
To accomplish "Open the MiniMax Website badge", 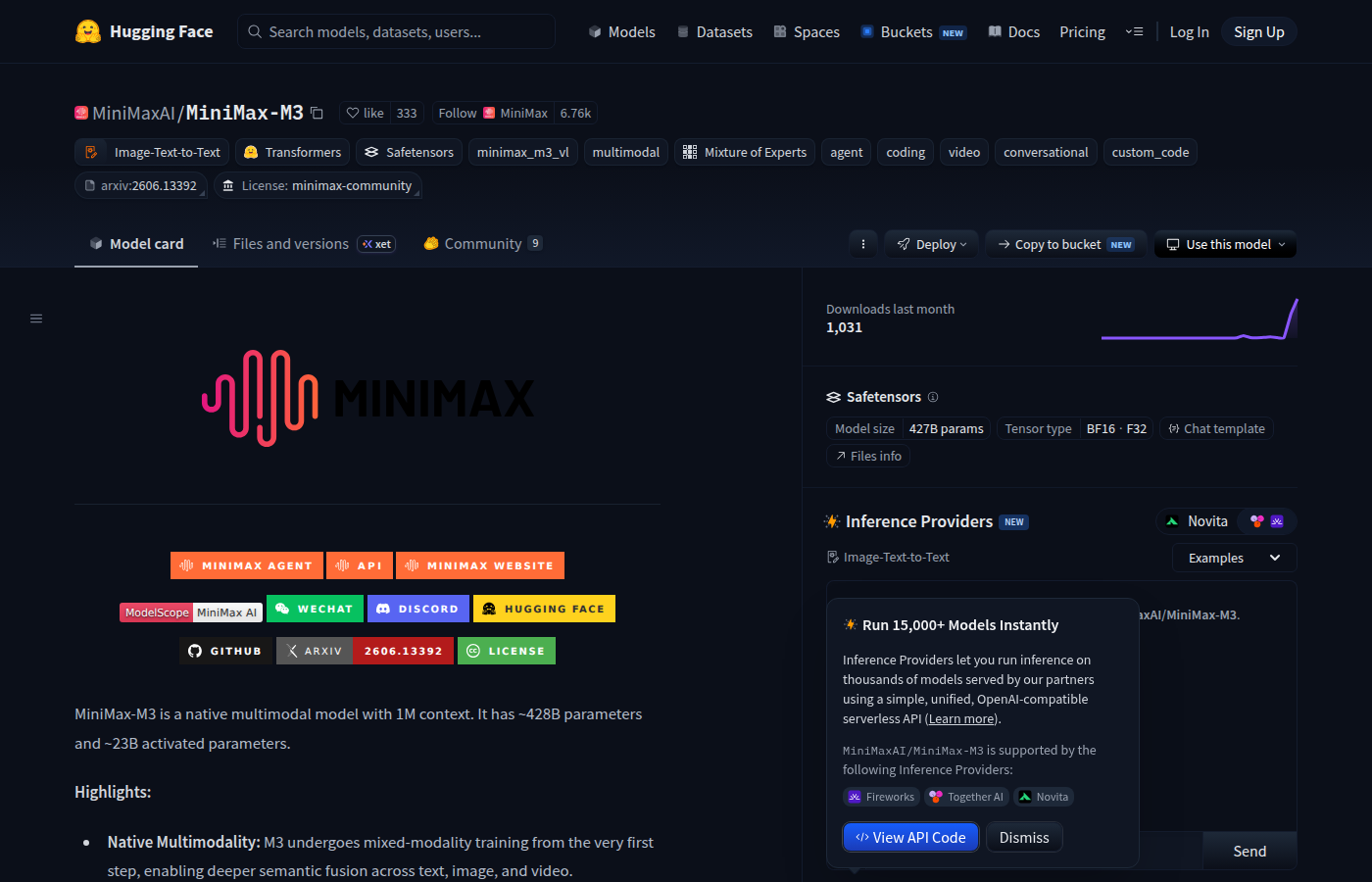I will point(480,565).
